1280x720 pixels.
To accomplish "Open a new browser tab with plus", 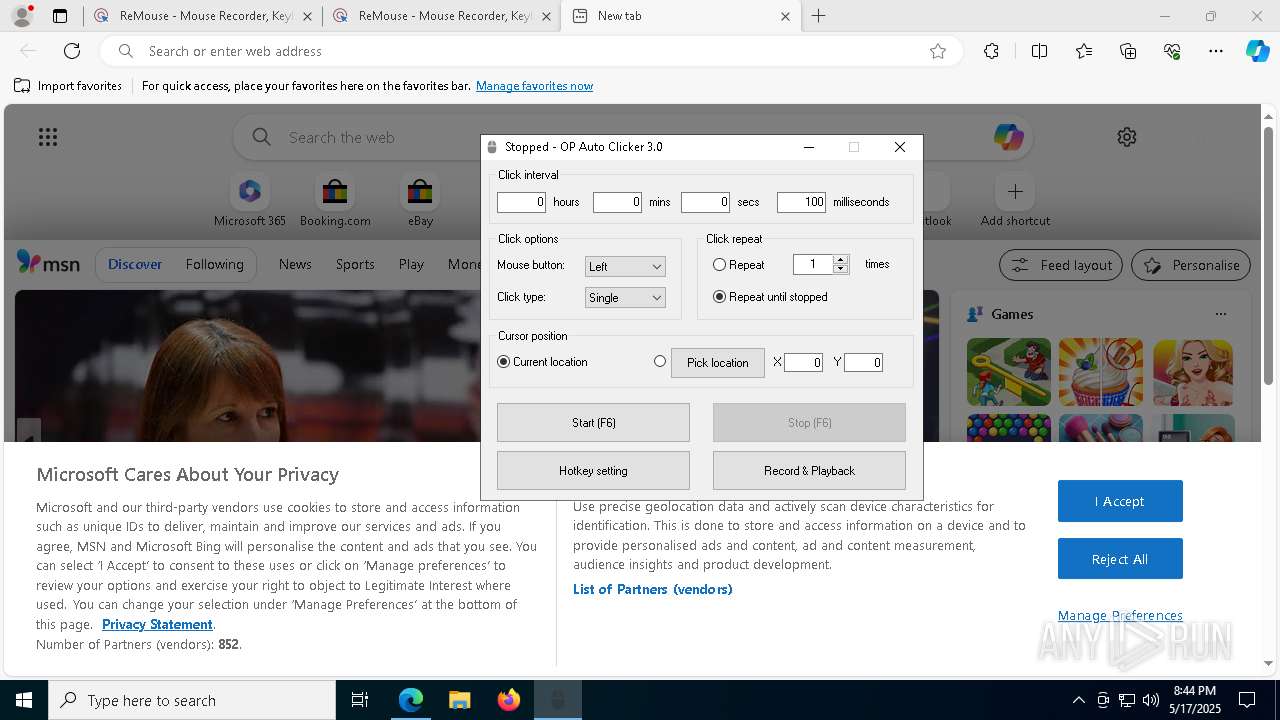I will pos(818,16).
